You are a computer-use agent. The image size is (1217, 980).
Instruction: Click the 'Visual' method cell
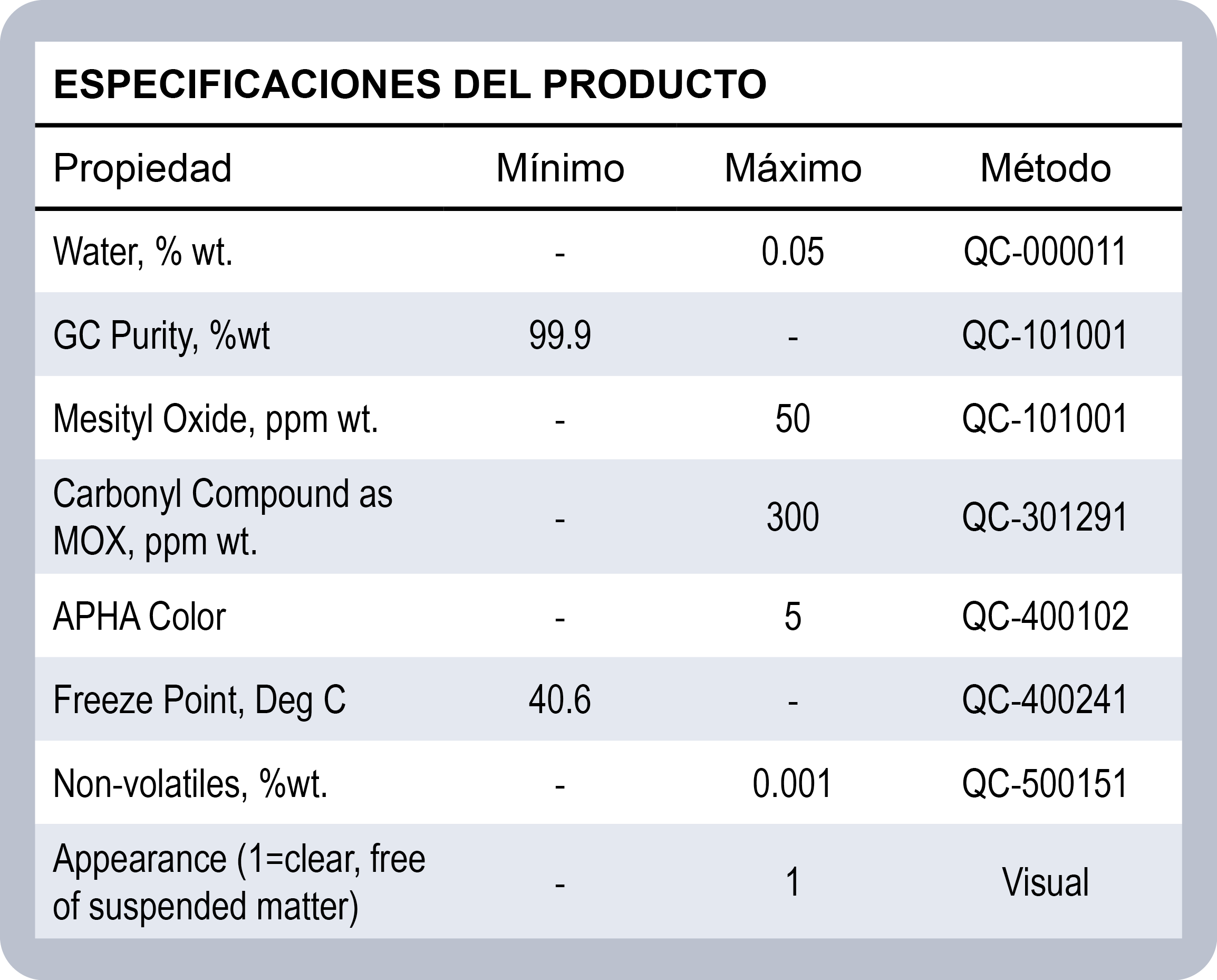1046,882
